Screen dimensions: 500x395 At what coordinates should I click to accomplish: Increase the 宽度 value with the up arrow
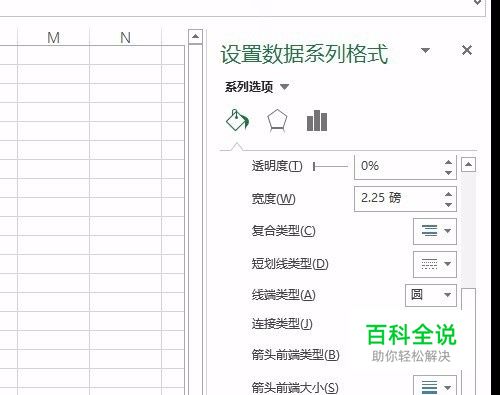(448, 194)
